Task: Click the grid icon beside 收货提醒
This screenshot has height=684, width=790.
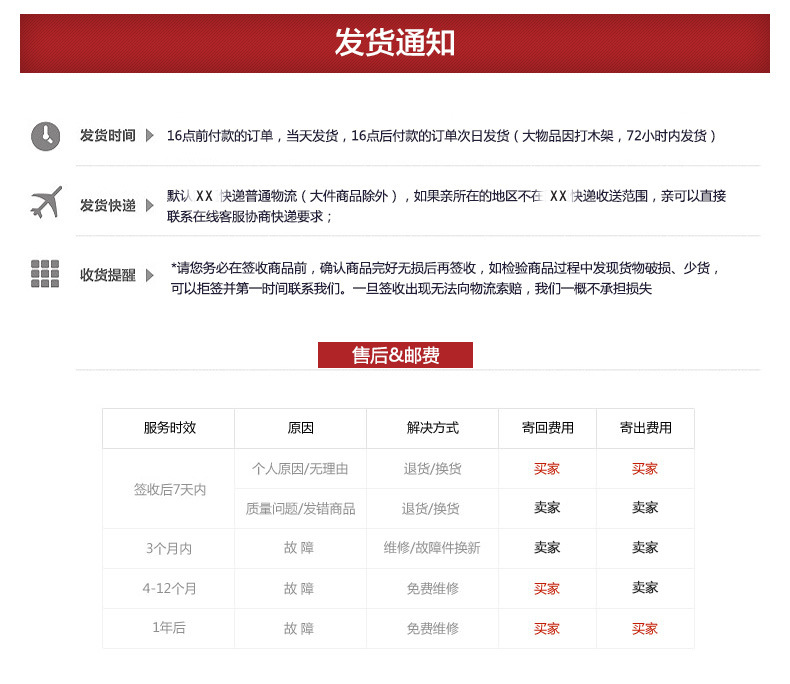Action: (45, 273)
